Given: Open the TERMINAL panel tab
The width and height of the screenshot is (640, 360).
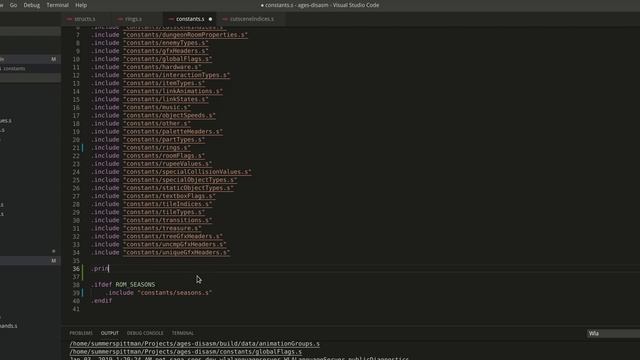Looking at the screenshot, I should pos(182,333).
